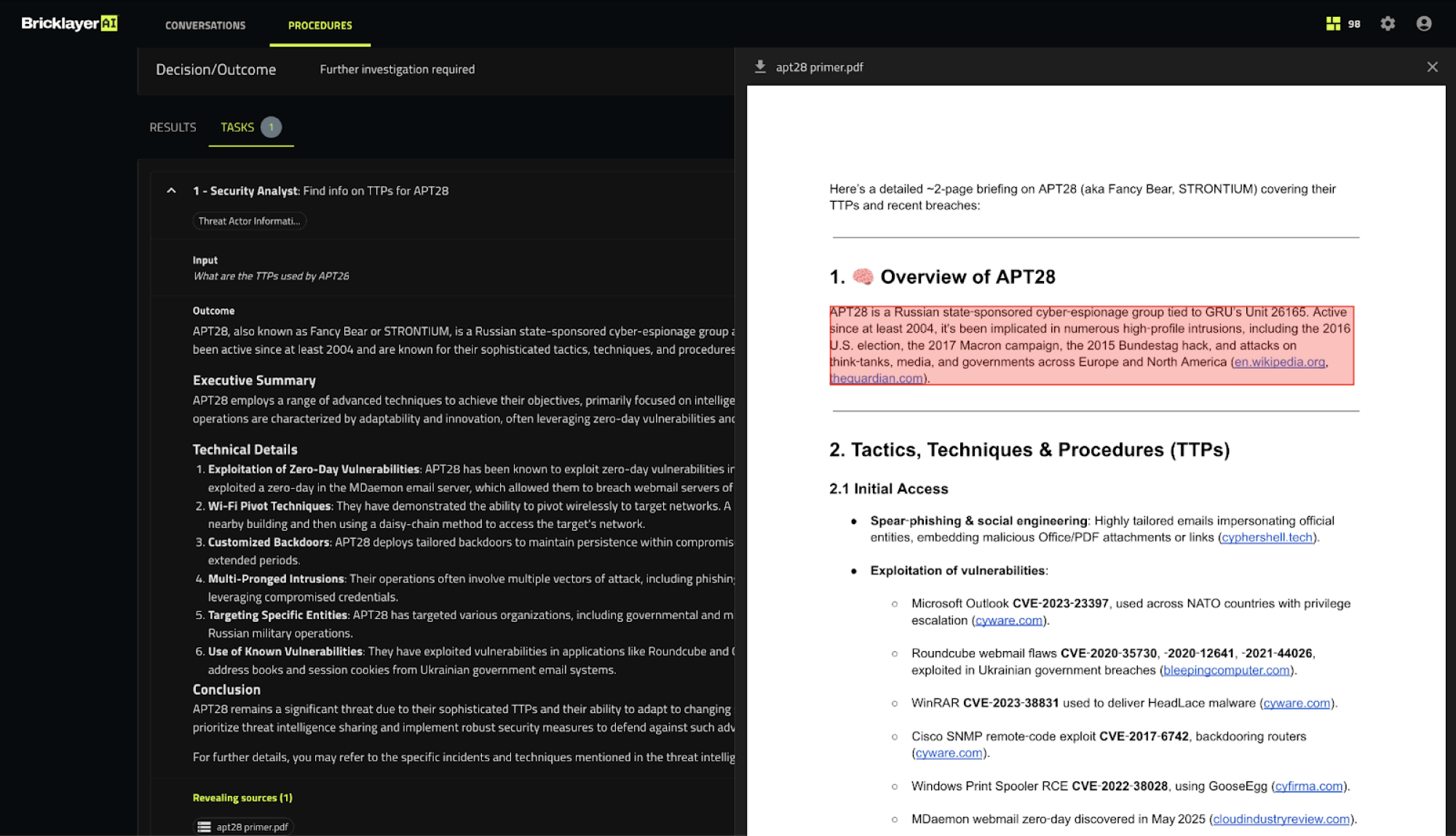Close the PDF preview panel
This screenshot has height=836, width=1456.
[x=1432, y=67]
